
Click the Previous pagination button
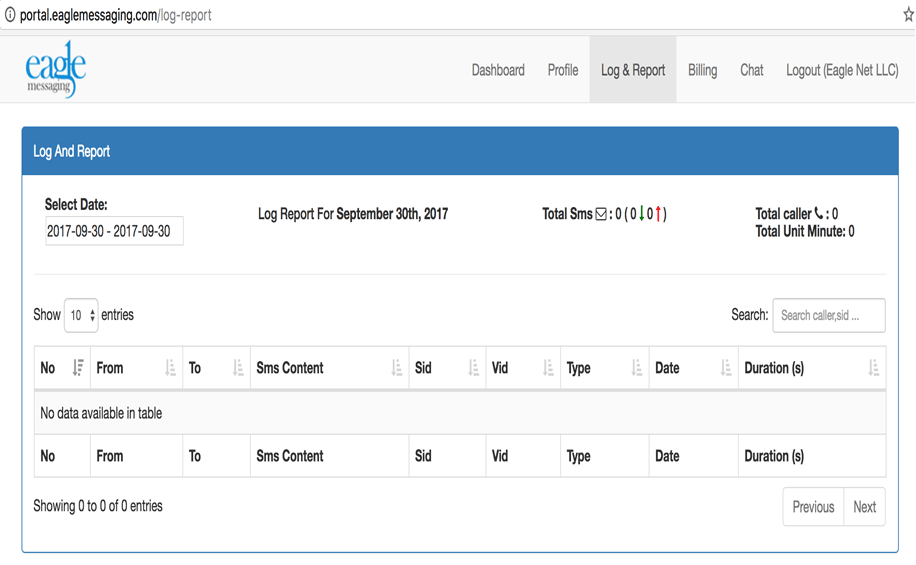point(813,507)
